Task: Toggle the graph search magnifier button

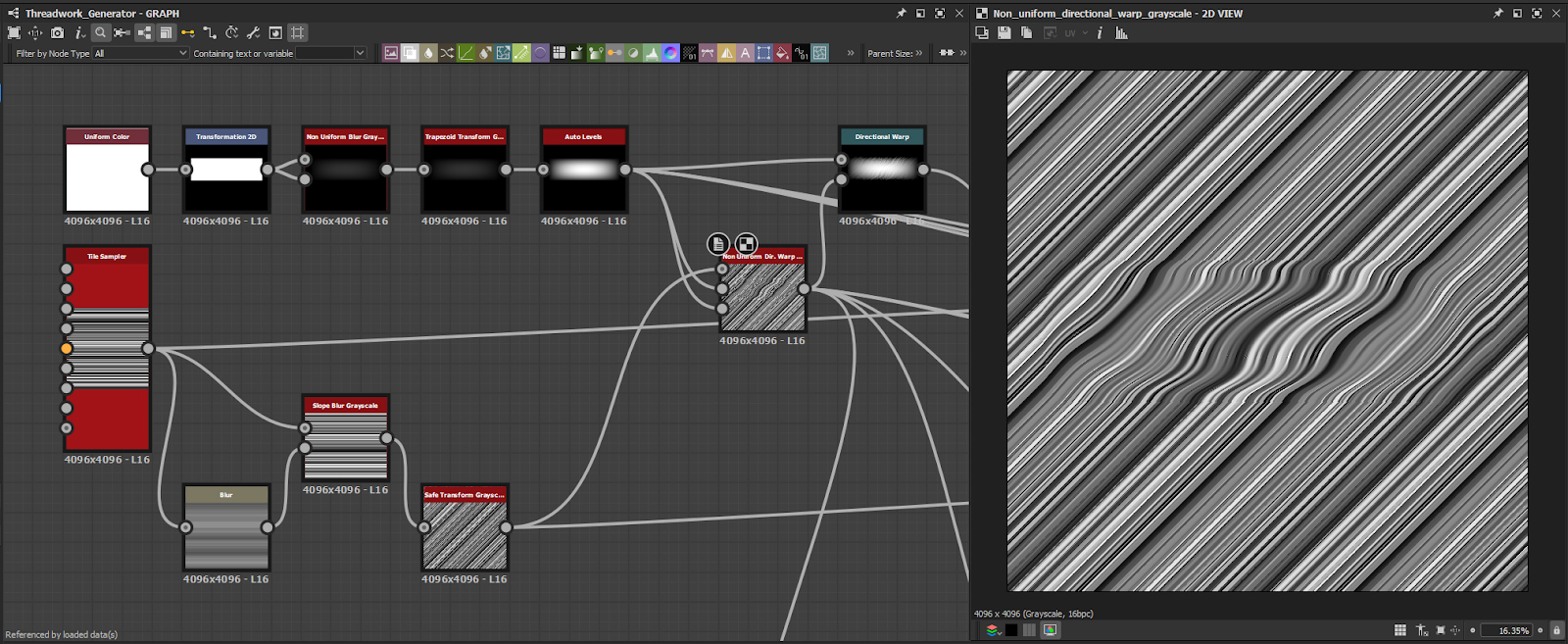Action: click(100, 33)
